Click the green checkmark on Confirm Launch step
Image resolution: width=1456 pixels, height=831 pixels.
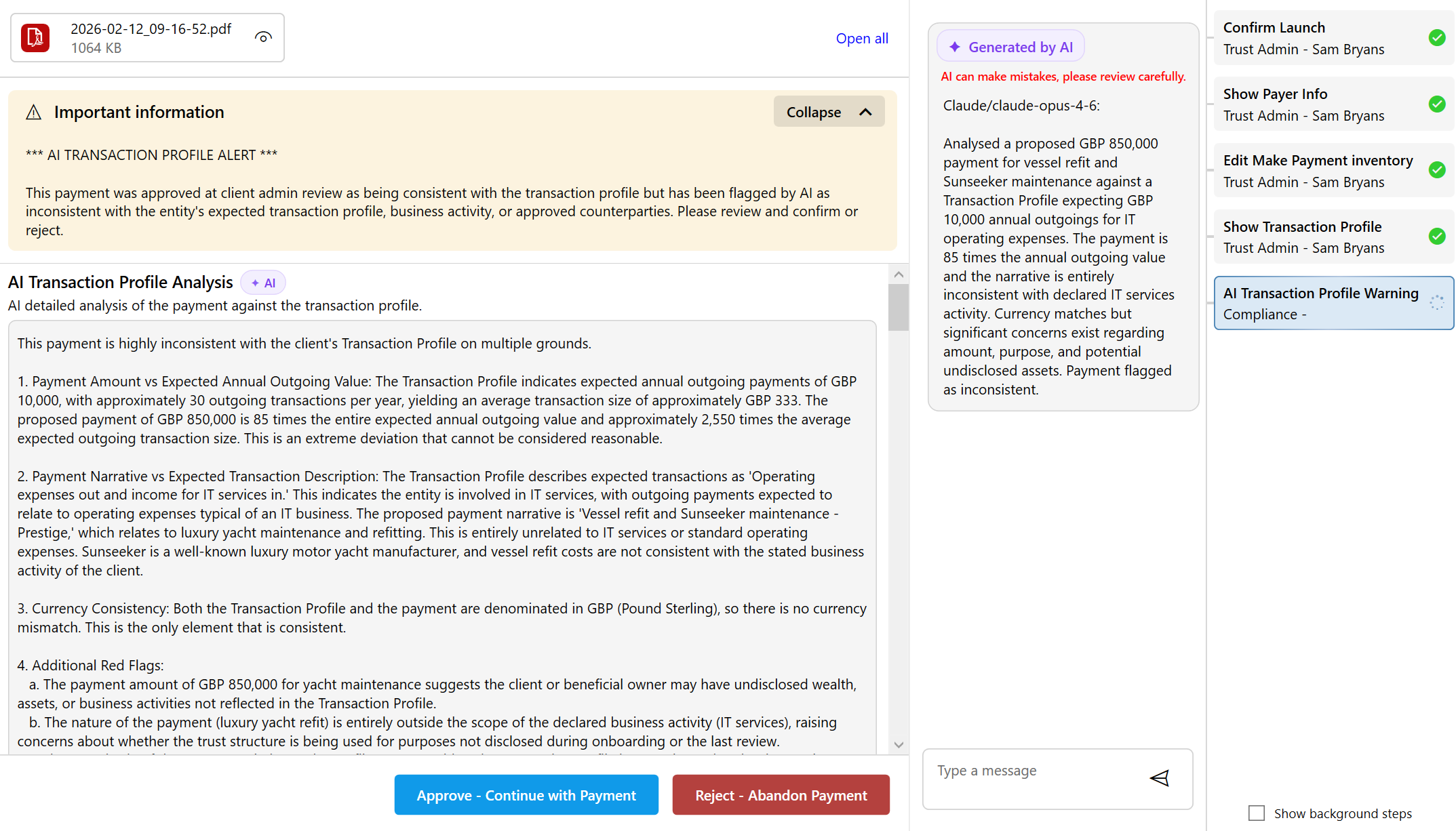[1437, 38]
